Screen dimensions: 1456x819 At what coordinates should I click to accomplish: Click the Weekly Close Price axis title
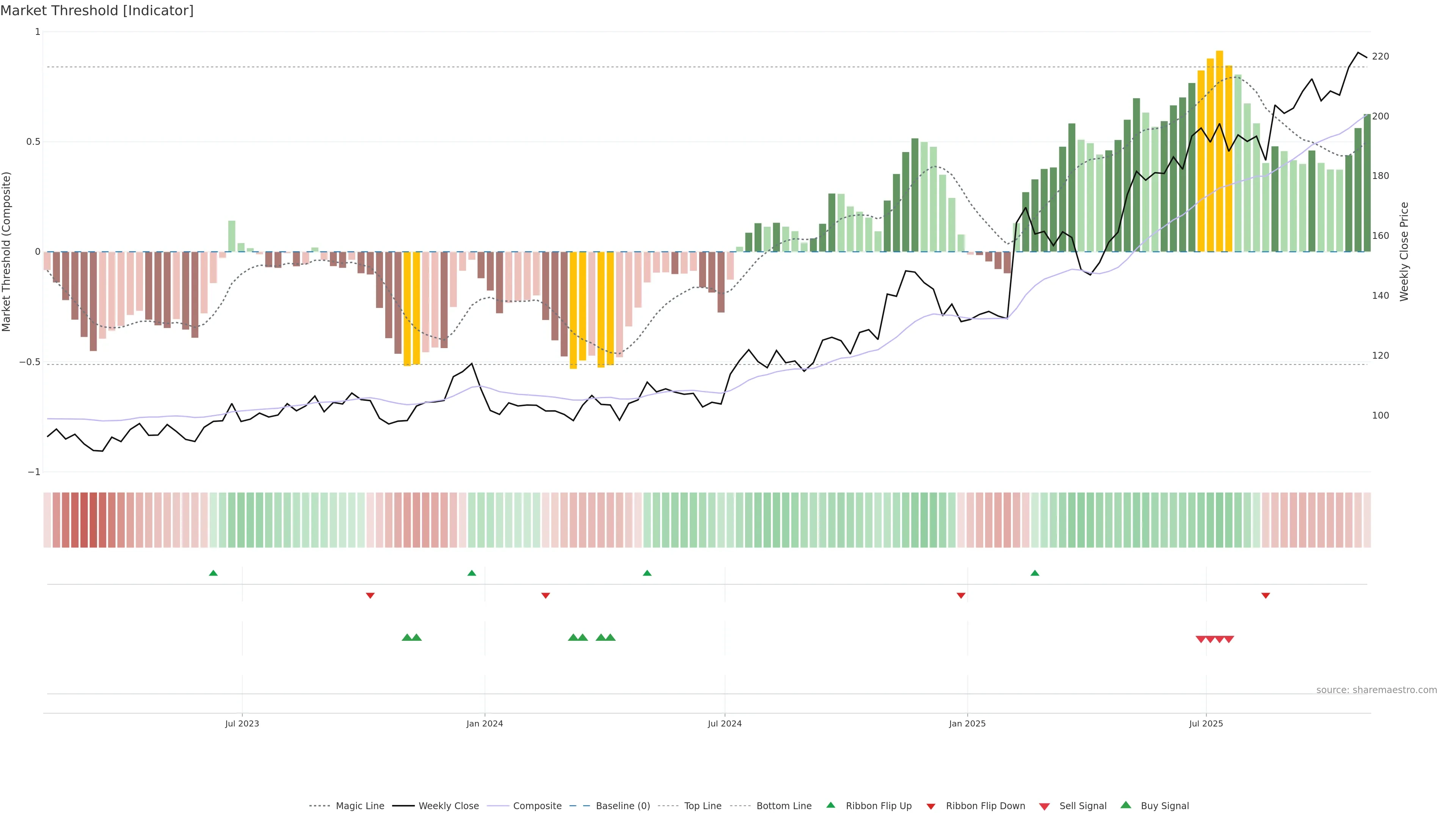click(1404, 251)
